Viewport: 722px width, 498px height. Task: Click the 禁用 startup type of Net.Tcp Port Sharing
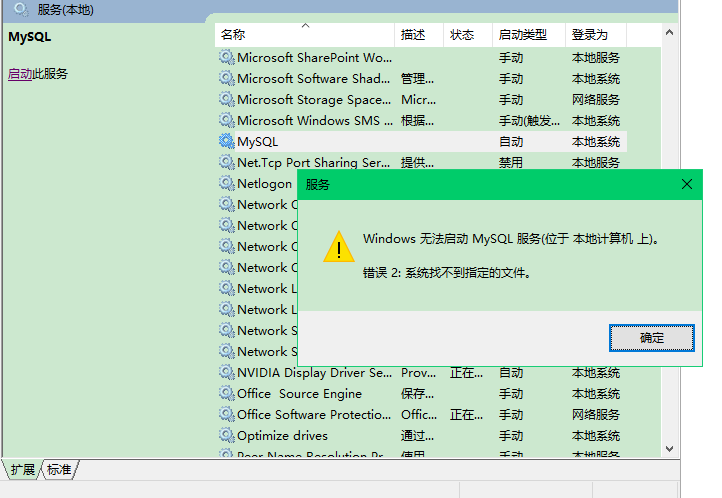pyautogui.click(x=511, y=162)
